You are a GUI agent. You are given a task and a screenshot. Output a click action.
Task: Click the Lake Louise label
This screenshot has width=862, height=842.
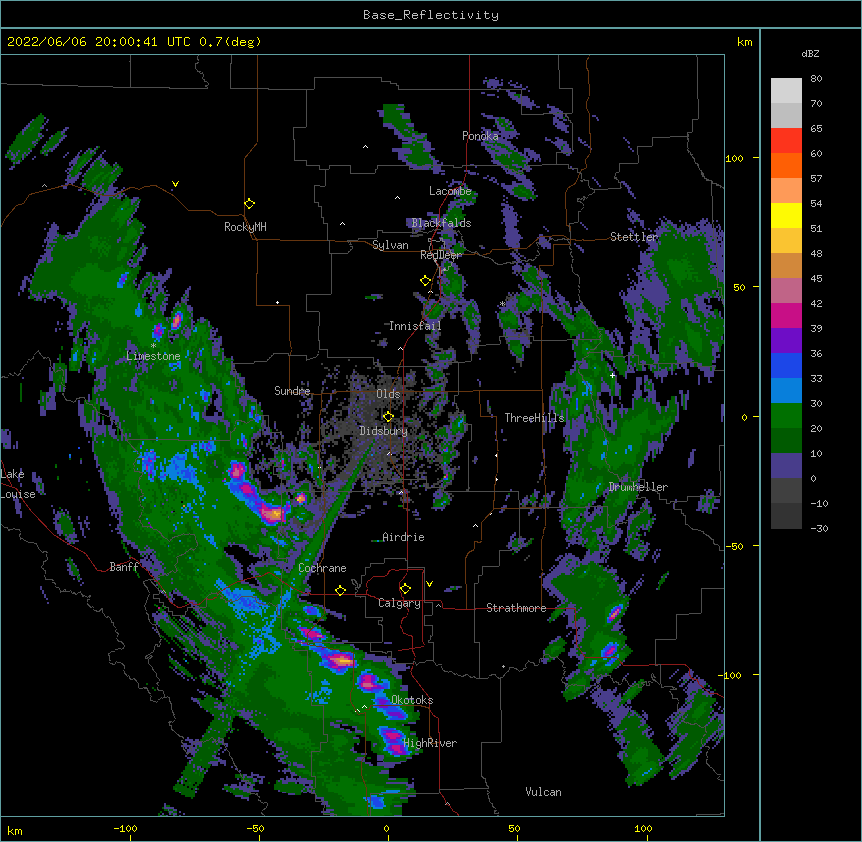[x=18, y=484]
